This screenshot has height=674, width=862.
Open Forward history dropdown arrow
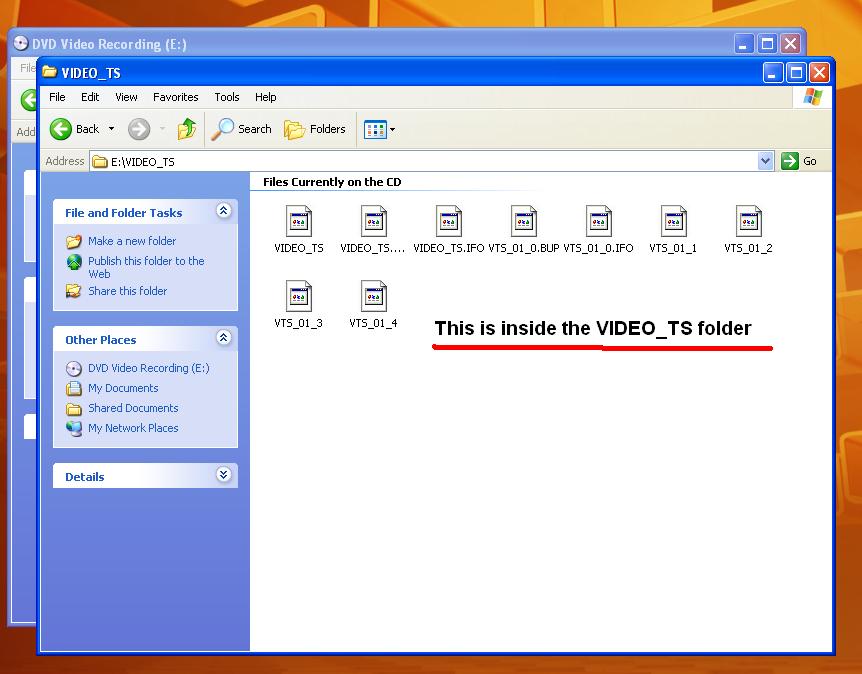pos(163,129)
